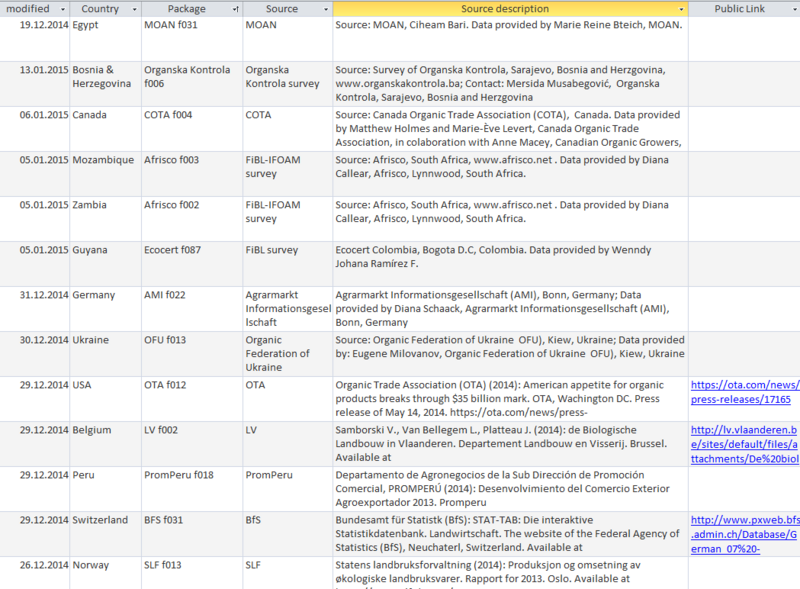Click the Zambia country cell

[x=105, y=219]
